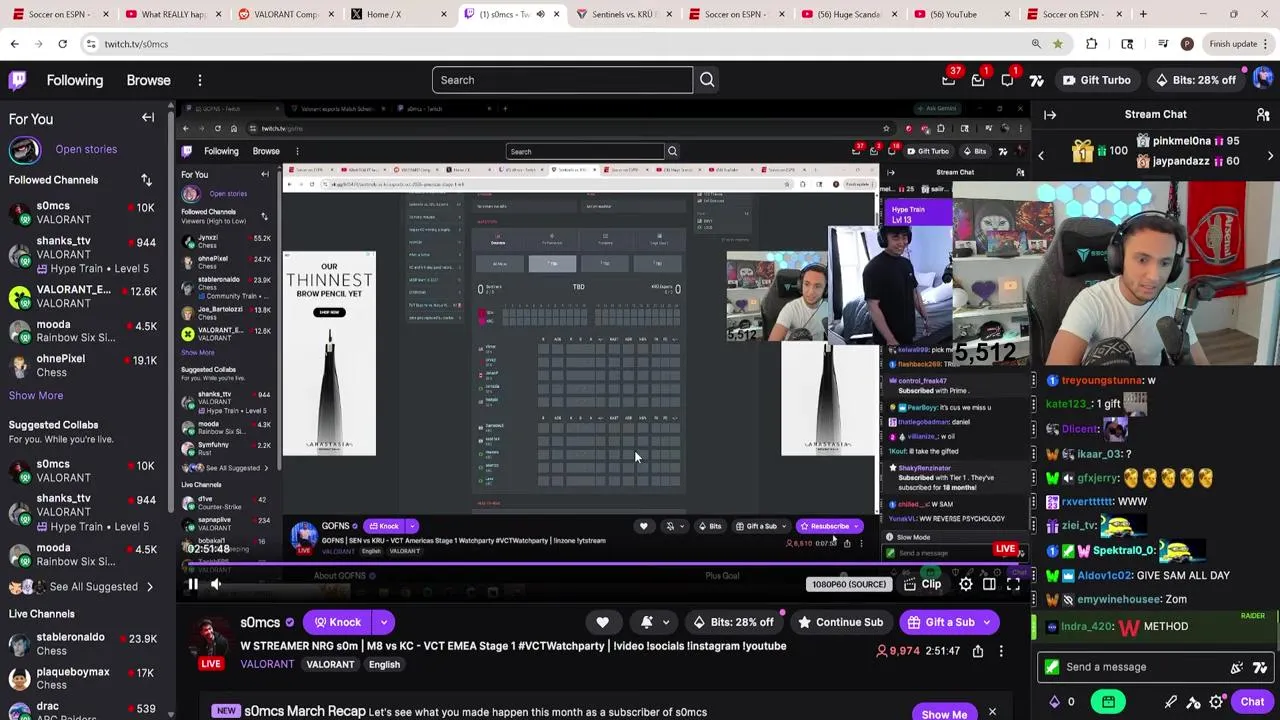The image size is (1280, 720).
Task: Reload the page in the browser
Action: tap(62, 44)
